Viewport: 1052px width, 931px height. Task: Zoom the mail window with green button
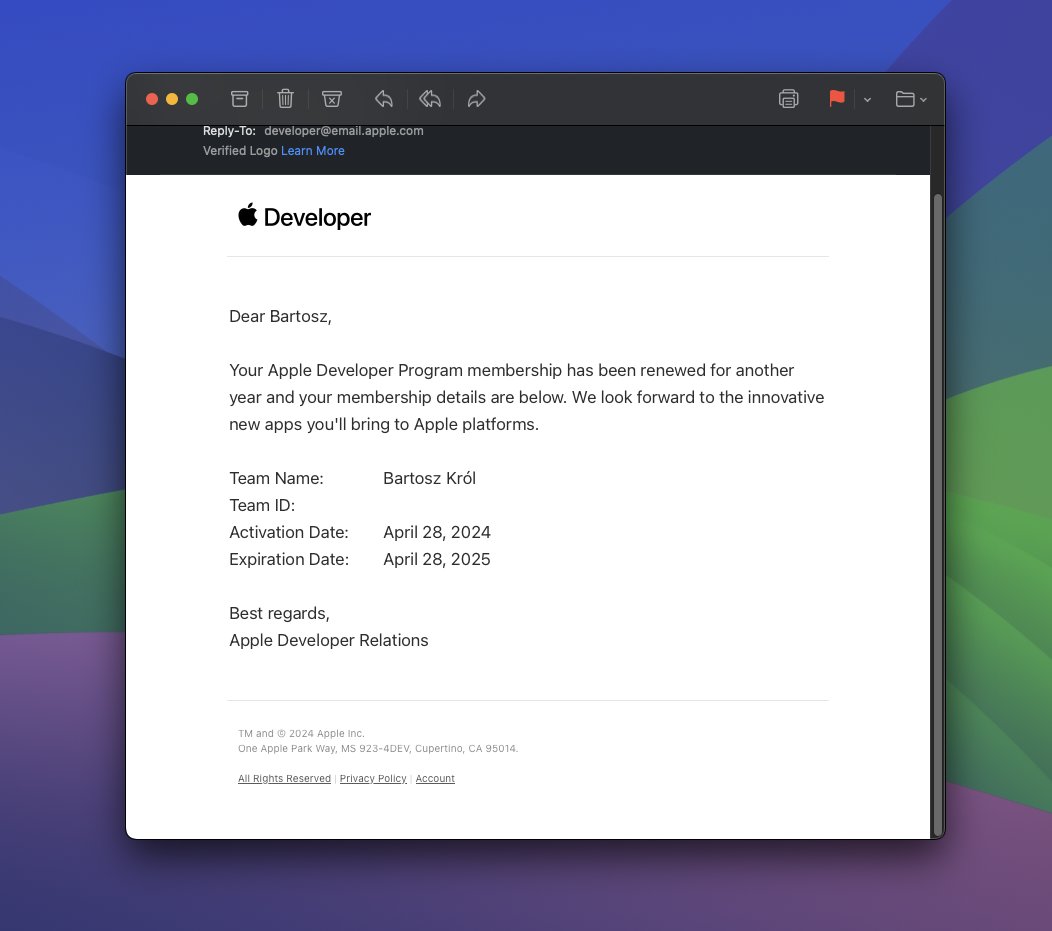coord(192,99)
